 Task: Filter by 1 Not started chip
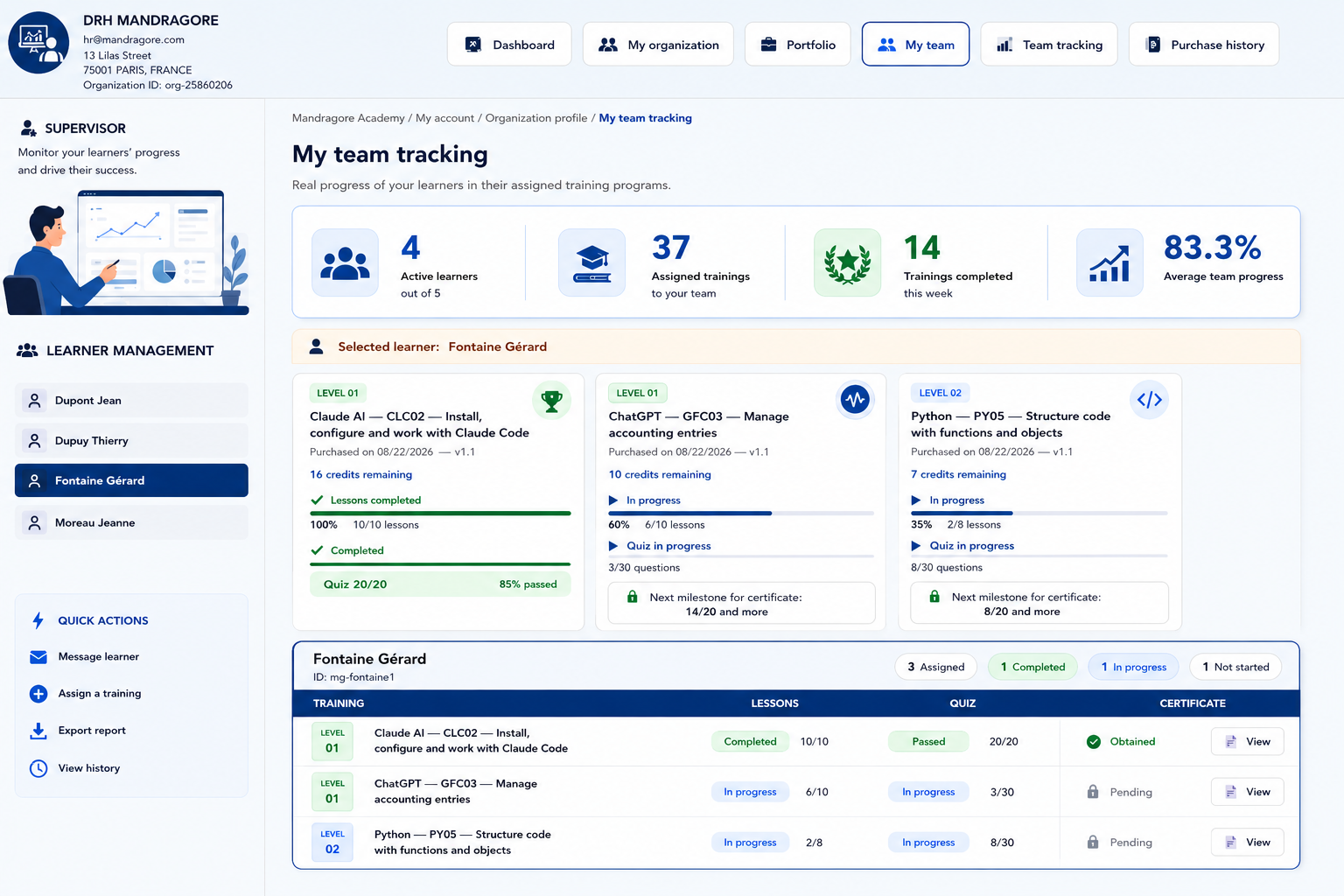click(1235, 667)
